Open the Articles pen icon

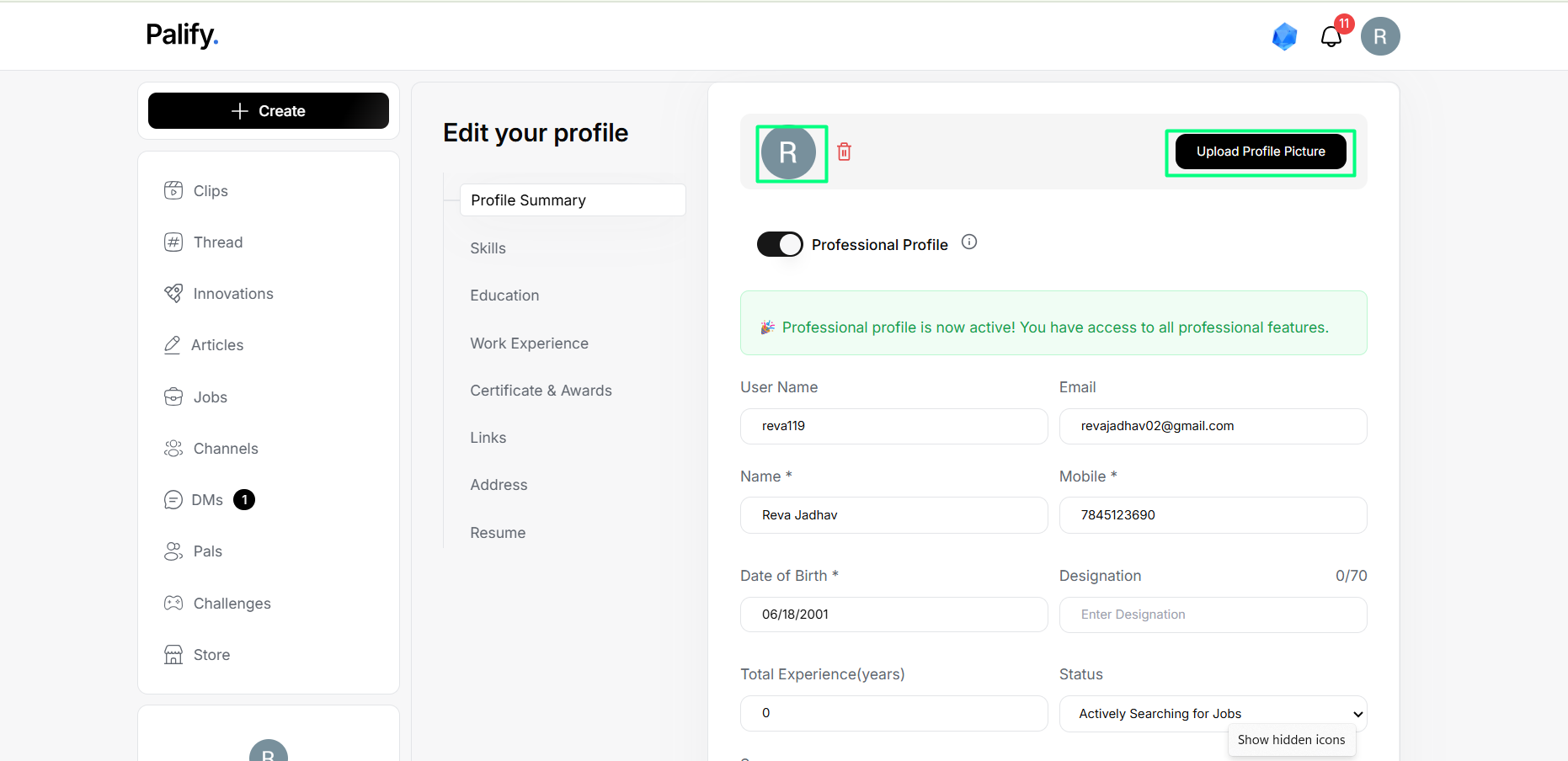(172, 344)
